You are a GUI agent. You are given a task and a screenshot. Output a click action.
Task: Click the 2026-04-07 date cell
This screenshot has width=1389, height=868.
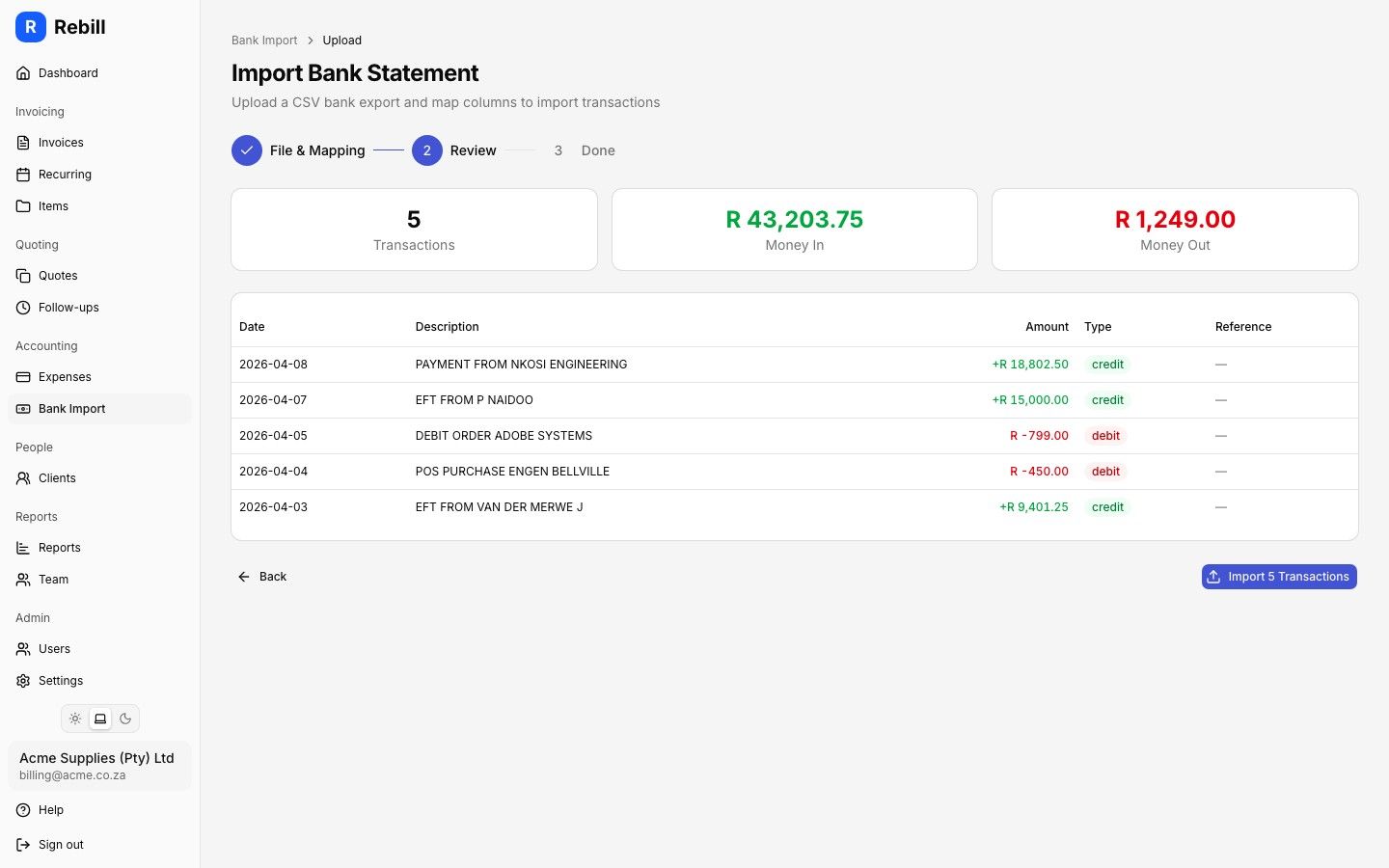click(x=273, y=400)
